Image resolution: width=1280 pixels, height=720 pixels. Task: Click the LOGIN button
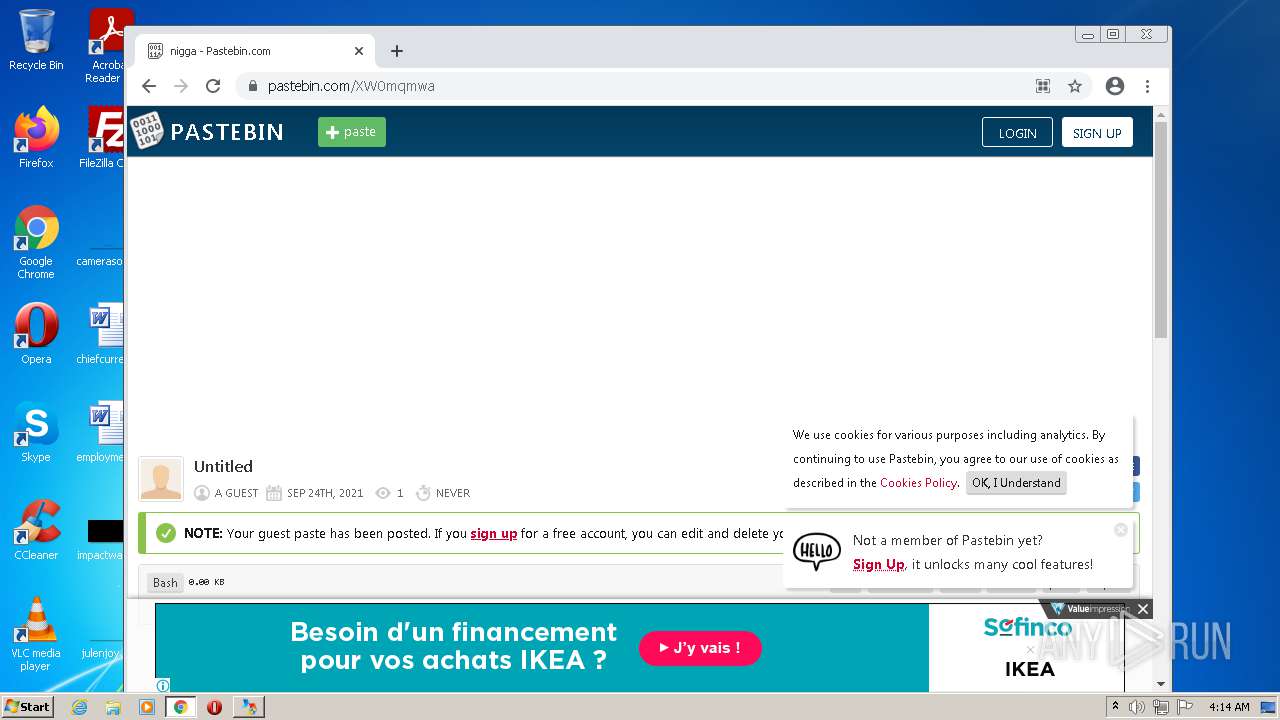point(1017,133)
